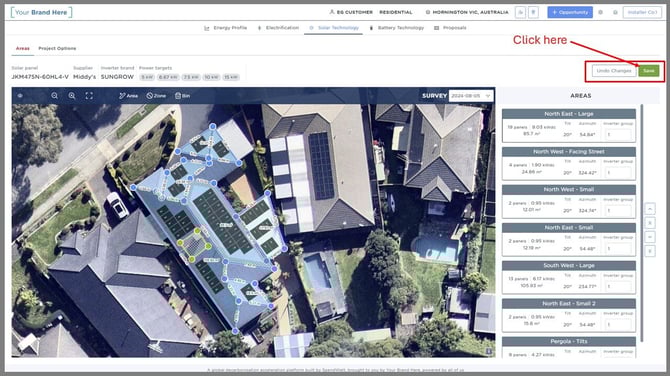Edit inverter group for North West - Small
This screenshot has height=376, width=670.
(618, 211)
